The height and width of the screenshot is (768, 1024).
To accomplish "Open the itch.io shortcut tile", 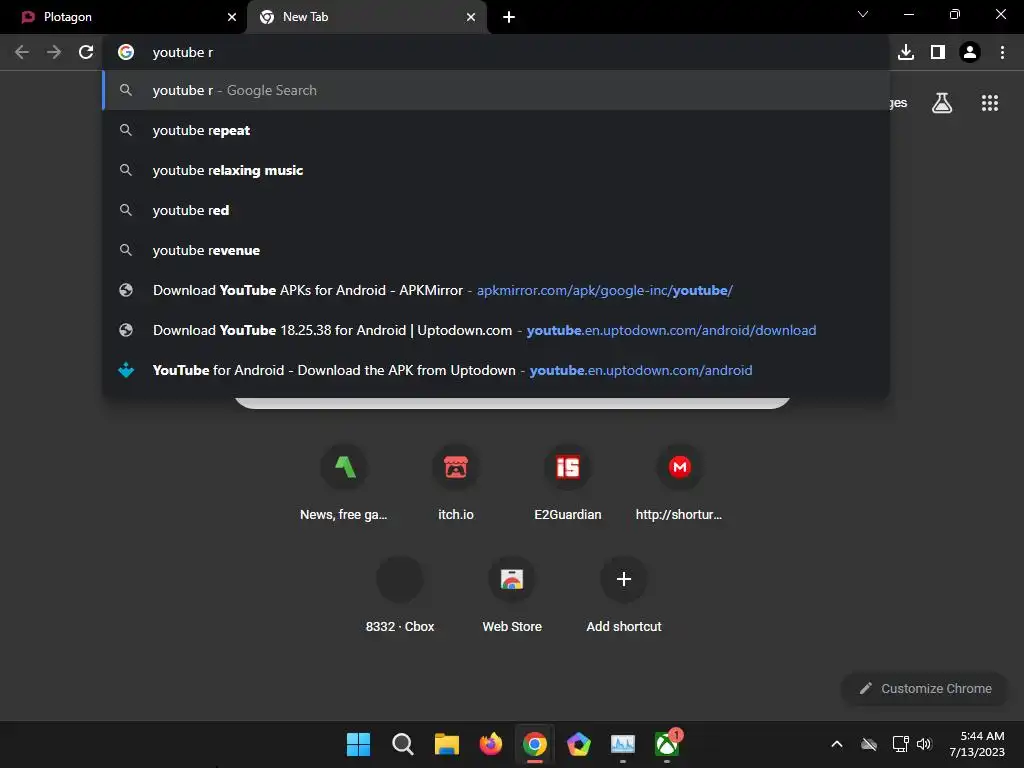I will [x=456, y=483].
